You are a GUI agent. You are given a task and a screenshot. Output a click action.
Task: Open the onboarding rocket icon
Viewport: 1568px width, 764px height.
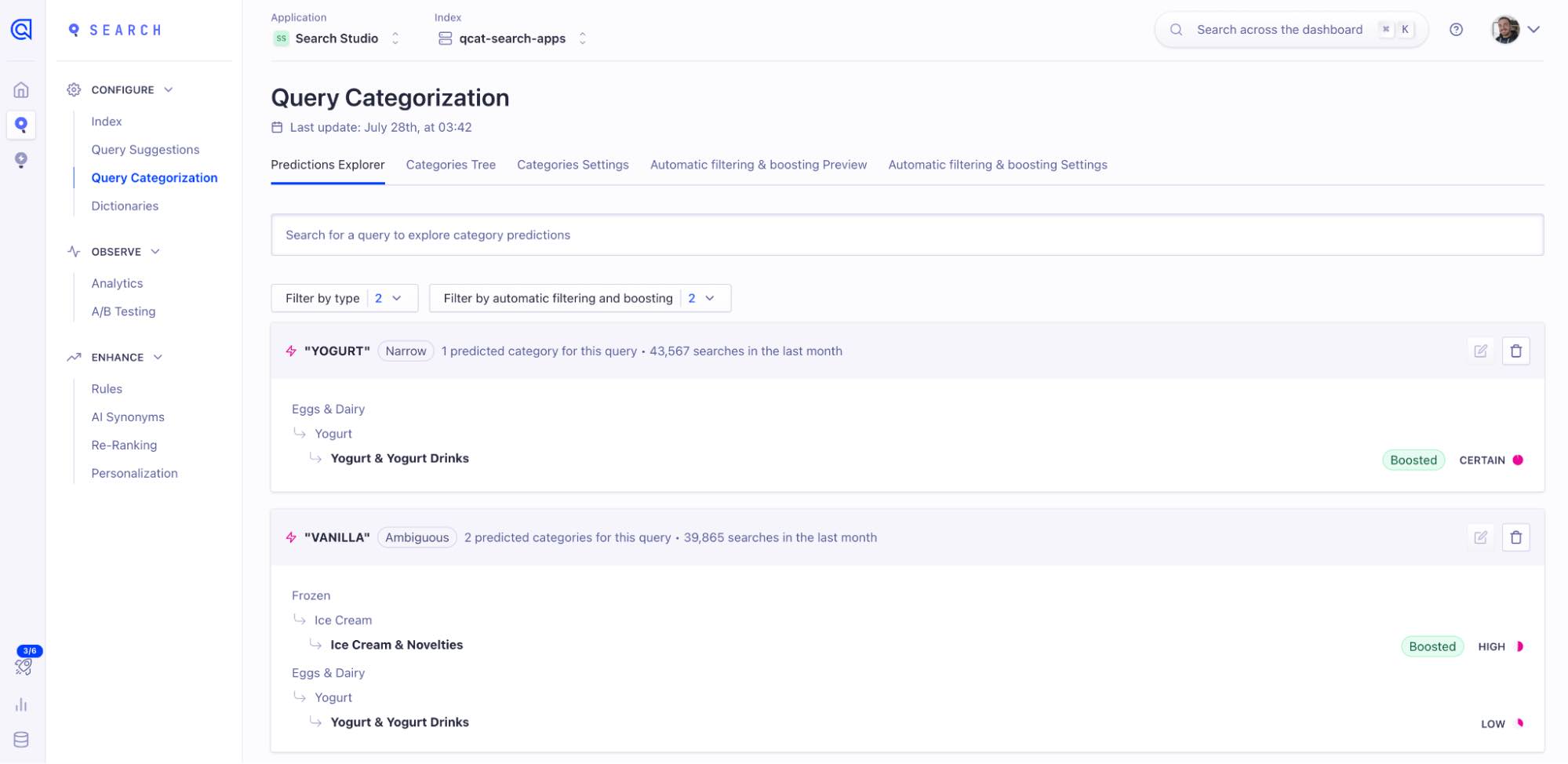pyautogui.click(x=23, y=666)
